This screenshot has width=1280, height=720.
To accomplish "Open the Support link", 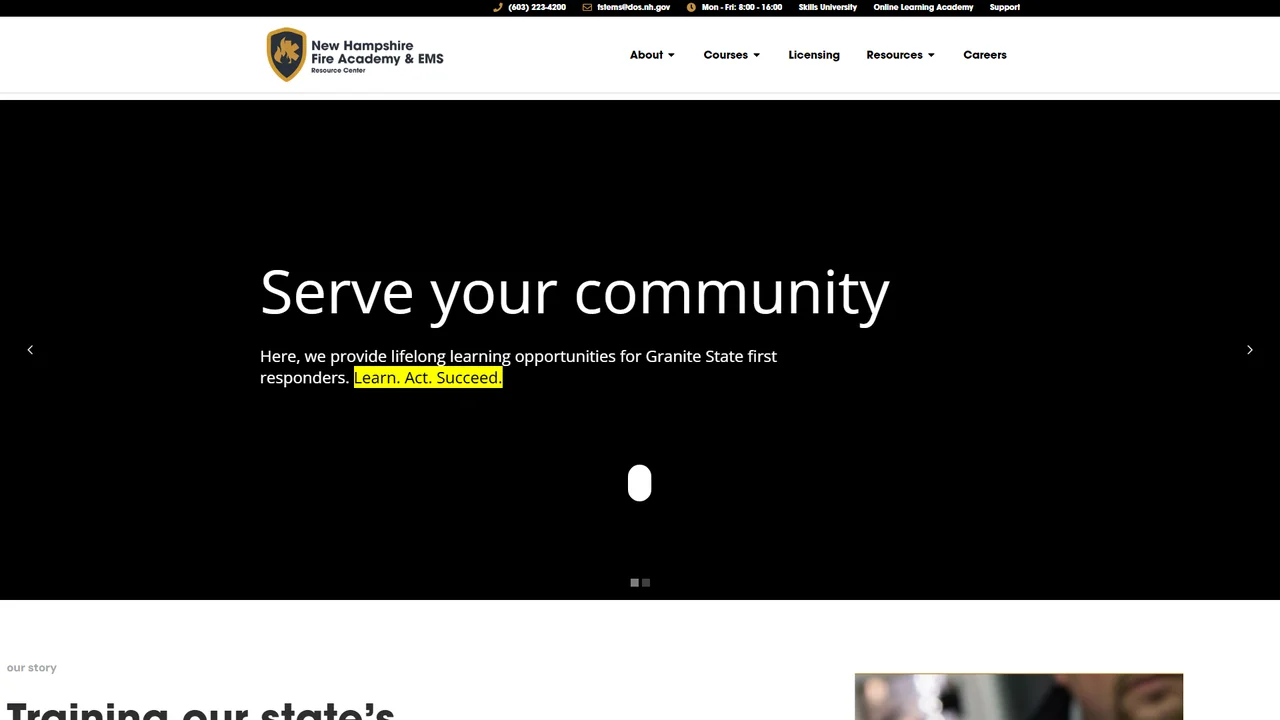I will (1005, 7).
